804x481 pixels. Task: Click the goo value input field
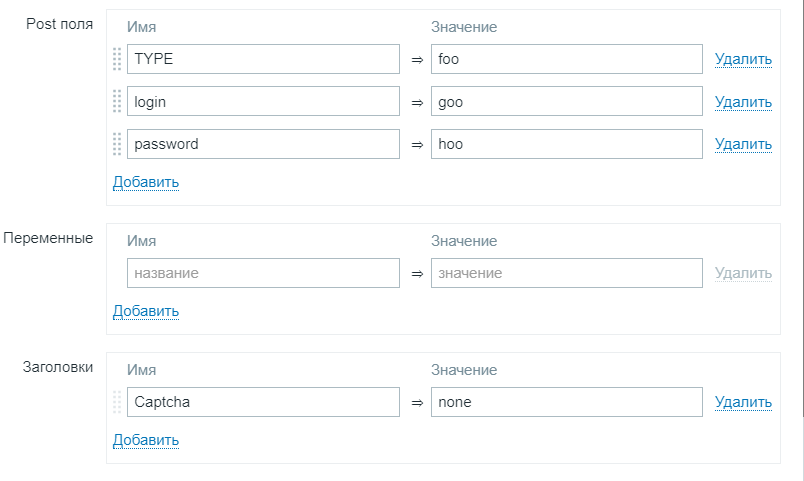(x=566, y=101)
